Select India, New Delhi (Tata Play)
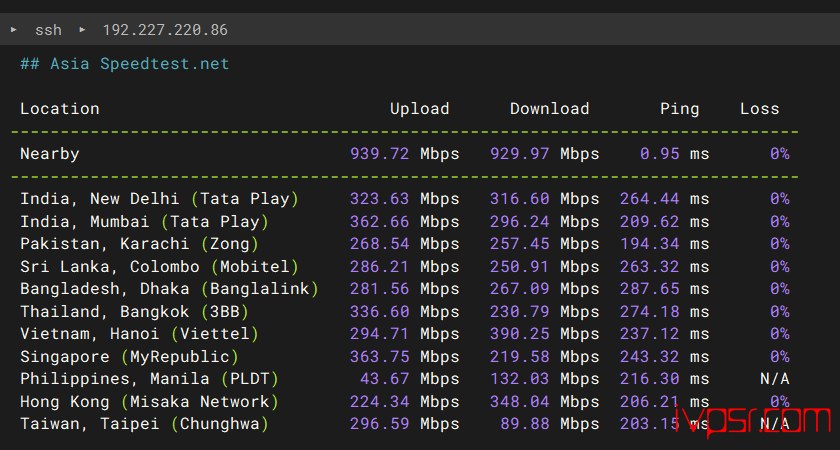 click(159, 199)
